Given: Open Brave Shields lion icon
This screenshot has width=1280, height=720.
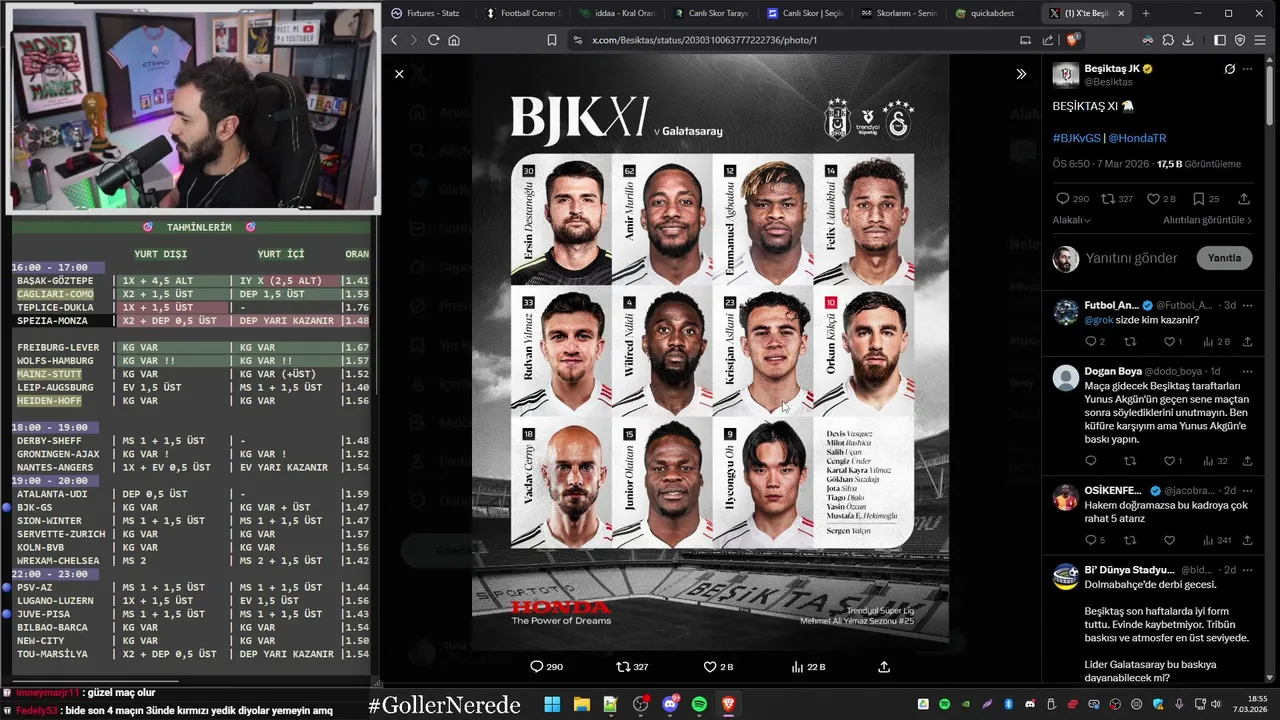Looking at the screenshot, I should tap(1072, 40).
